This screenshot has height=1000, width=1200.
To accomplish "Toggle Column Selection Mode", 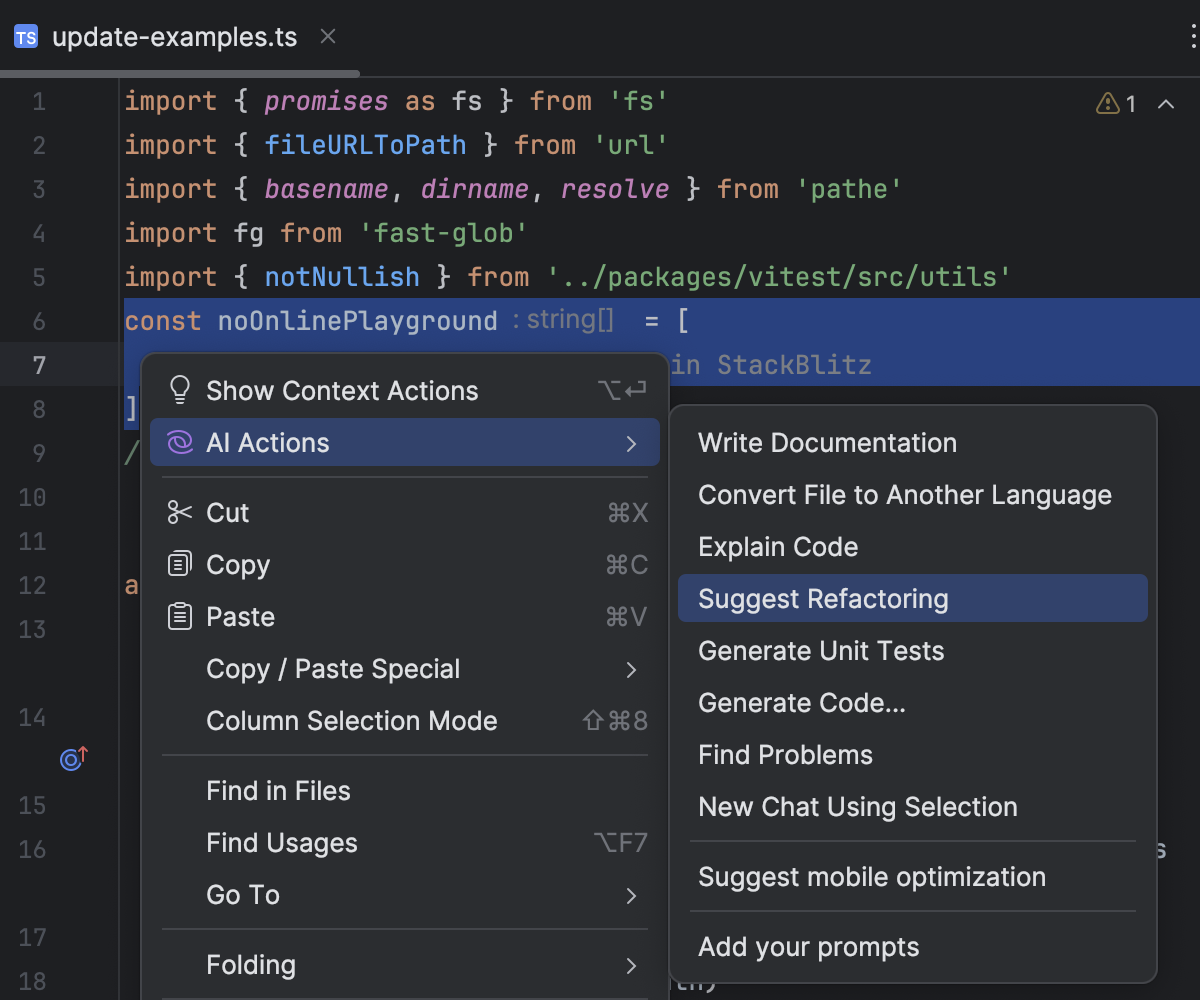I will coord(351,721).
